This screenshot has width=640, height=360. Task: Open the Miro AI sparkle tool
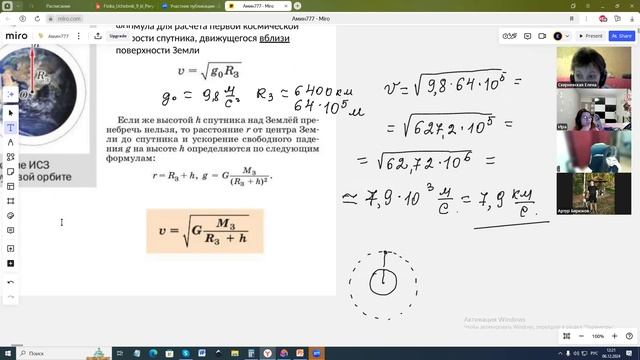point(11,94)
